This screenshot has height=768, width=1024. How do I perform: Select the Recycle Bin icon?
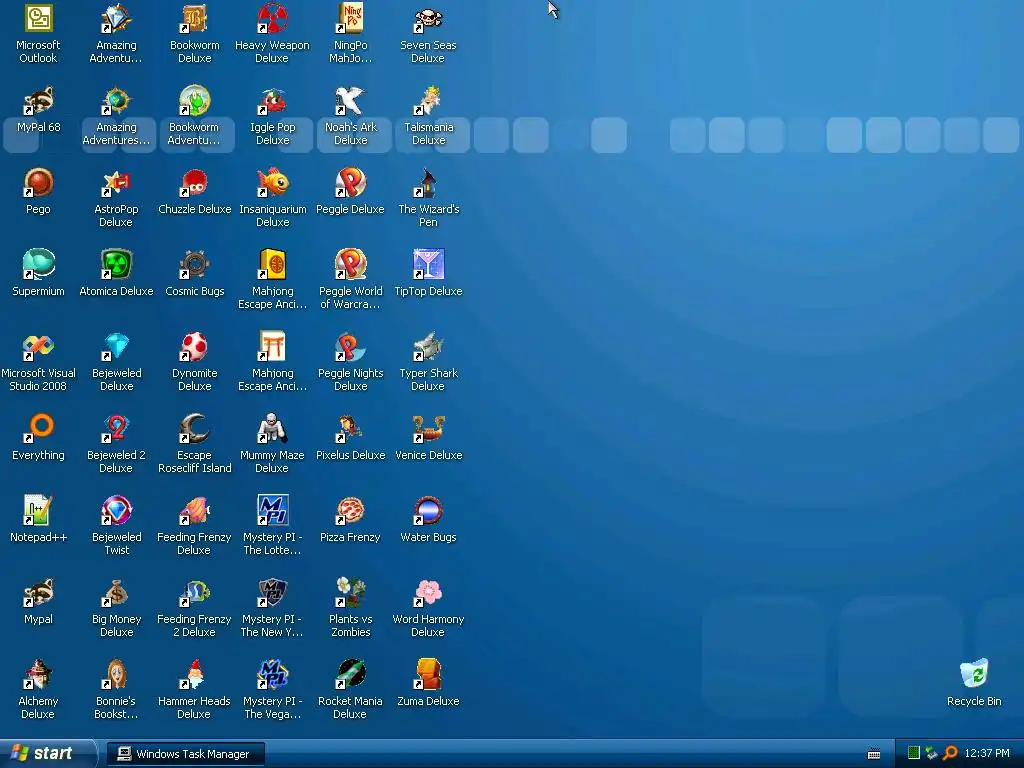click(x=974, y=675)
